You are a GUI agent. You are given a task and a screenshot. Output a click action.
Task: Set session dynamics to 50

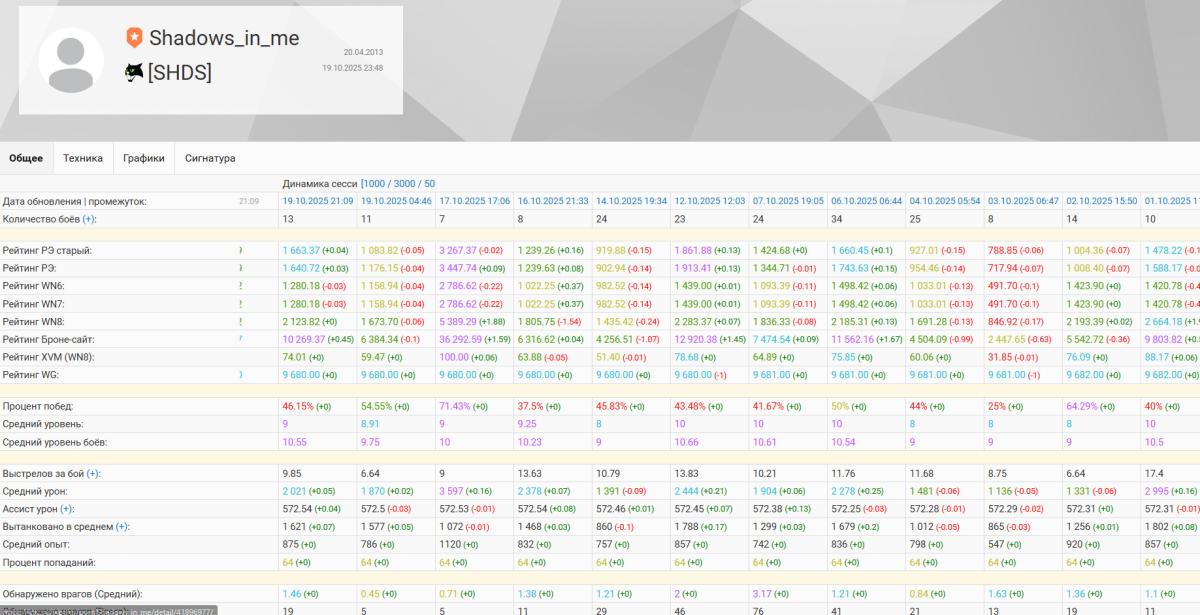[x=429, y=184]
